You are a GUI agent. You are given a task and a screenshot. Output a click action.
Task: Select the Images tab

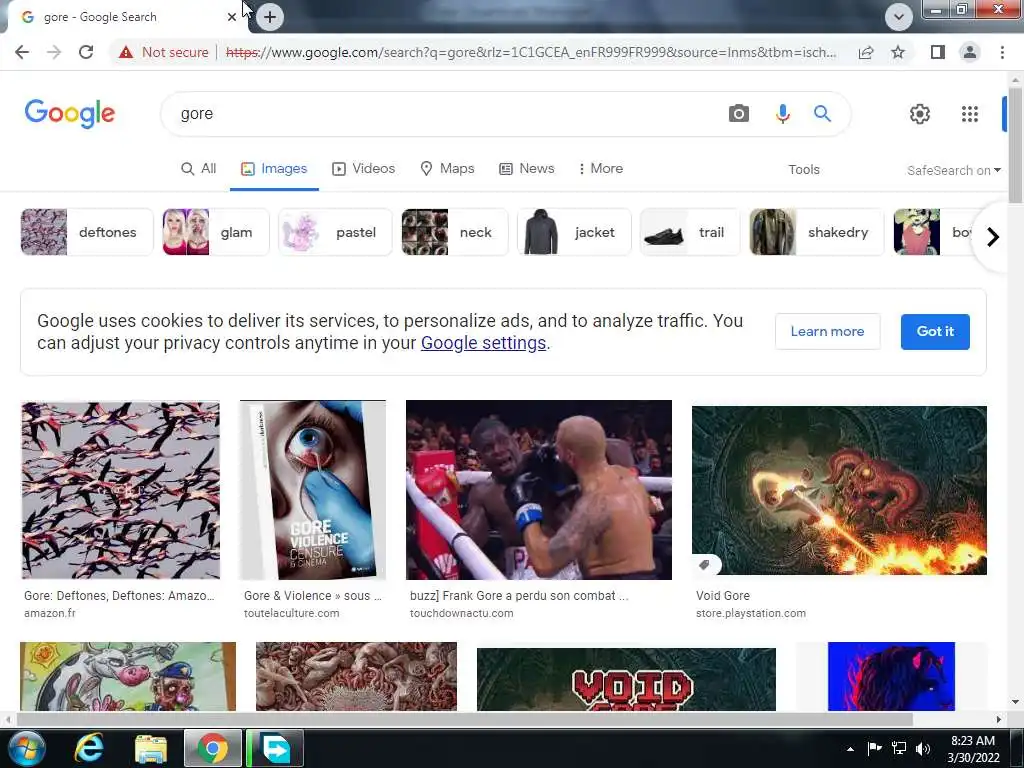[x=274, y=168]
